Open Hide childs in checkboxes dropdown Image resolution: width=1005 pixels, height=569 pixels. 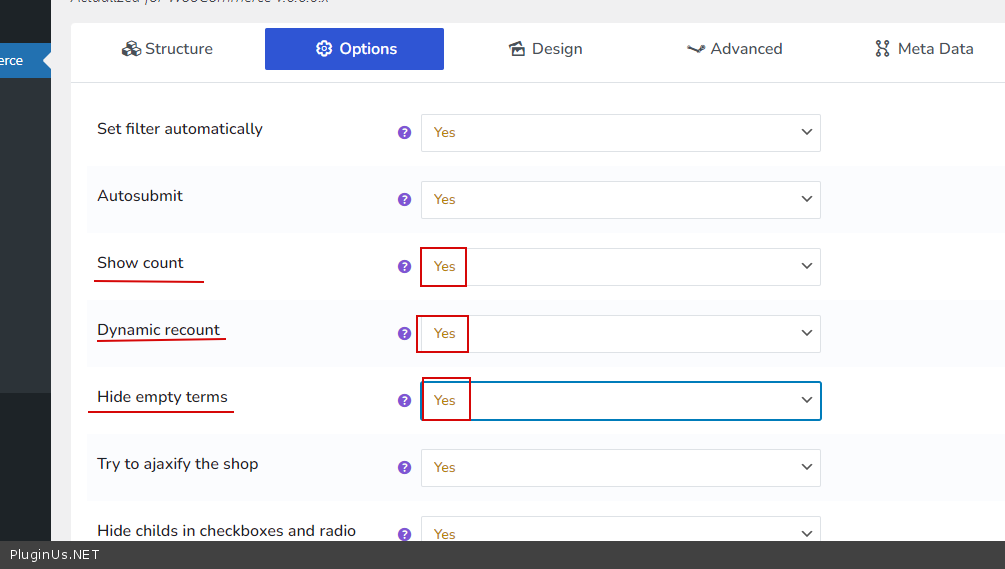(620, 530)
